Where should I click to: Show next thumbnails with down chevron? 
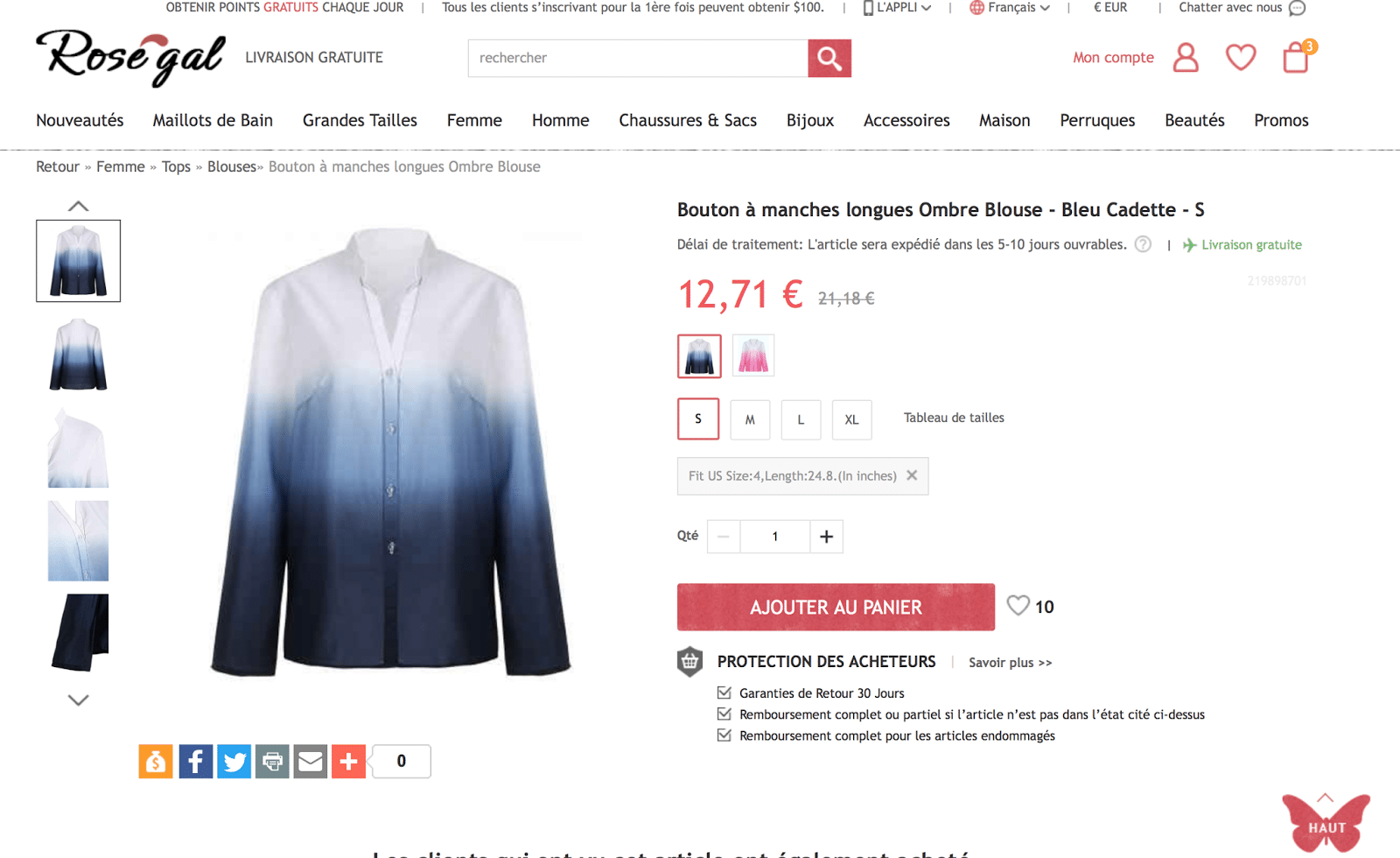point(78,700)
